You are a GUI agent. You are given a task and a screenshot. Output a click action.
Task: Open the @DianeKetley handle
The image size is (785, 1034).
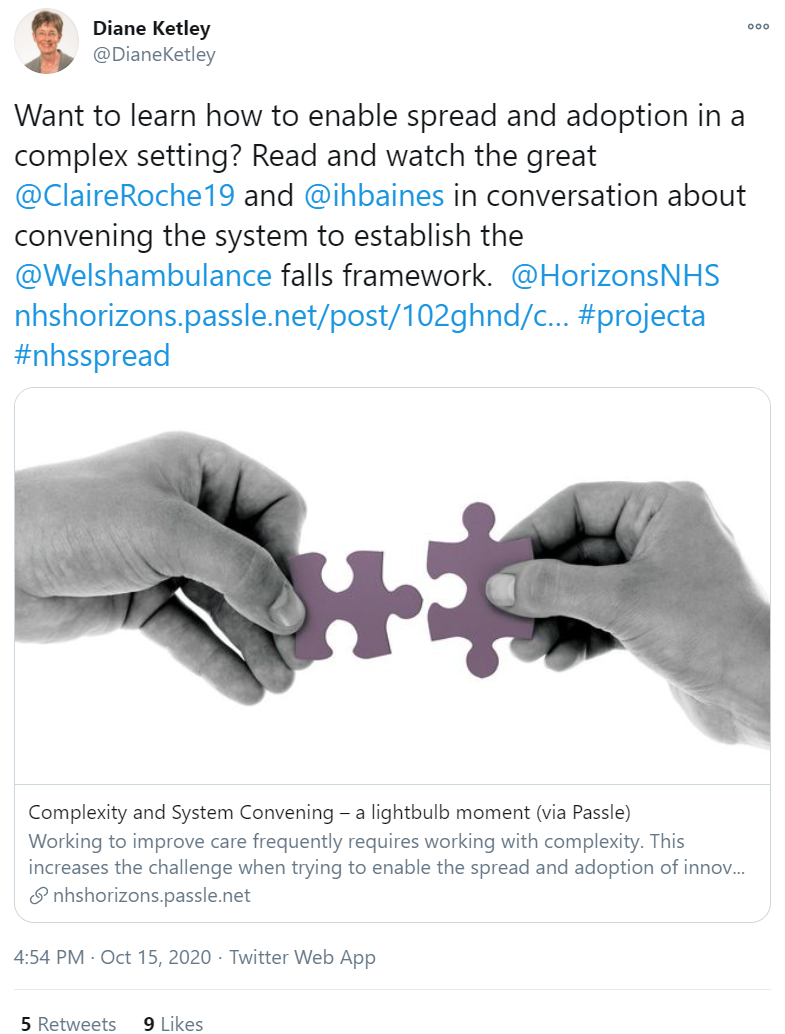(154, 55)
